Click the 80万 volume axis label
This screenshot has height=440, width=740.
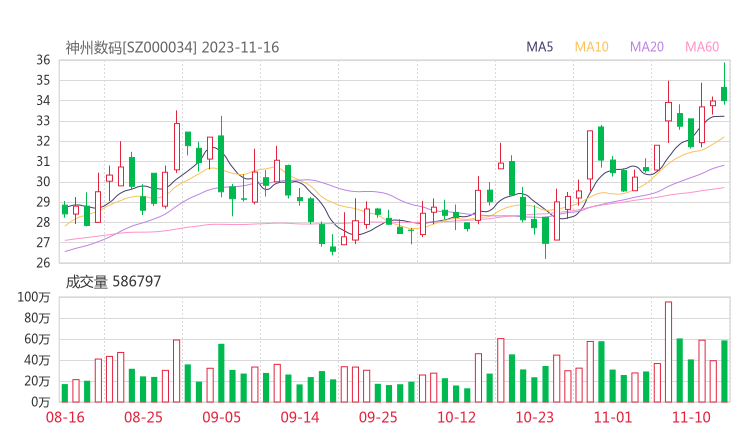pos(37,318)
